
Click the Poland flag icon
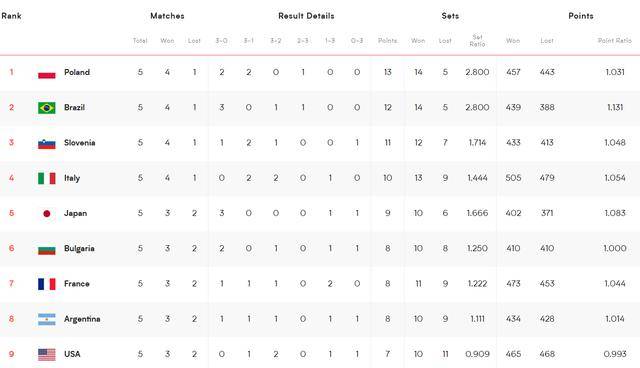click(x=47, y=74)
